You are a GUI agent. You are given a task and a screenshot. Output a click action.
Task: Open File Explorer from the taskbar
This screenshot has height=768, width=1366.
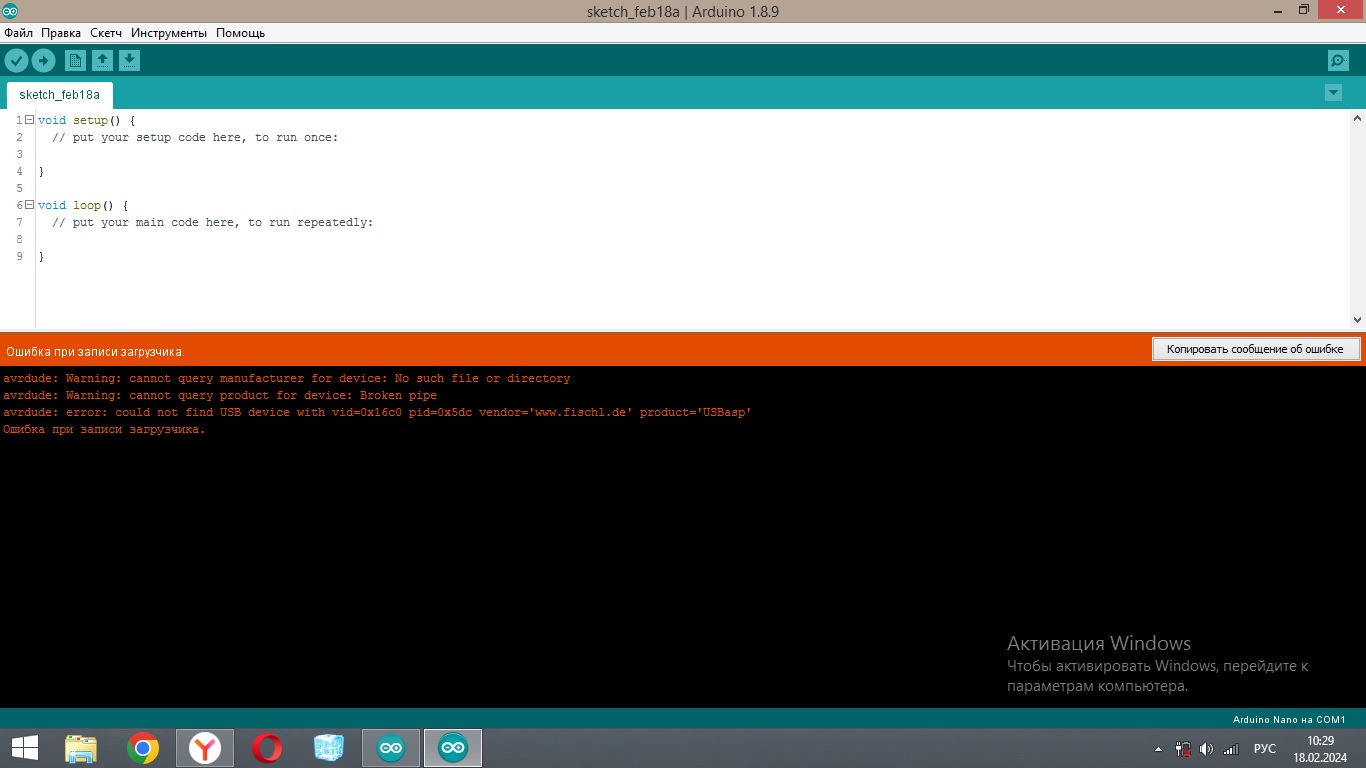click(81, 748)
